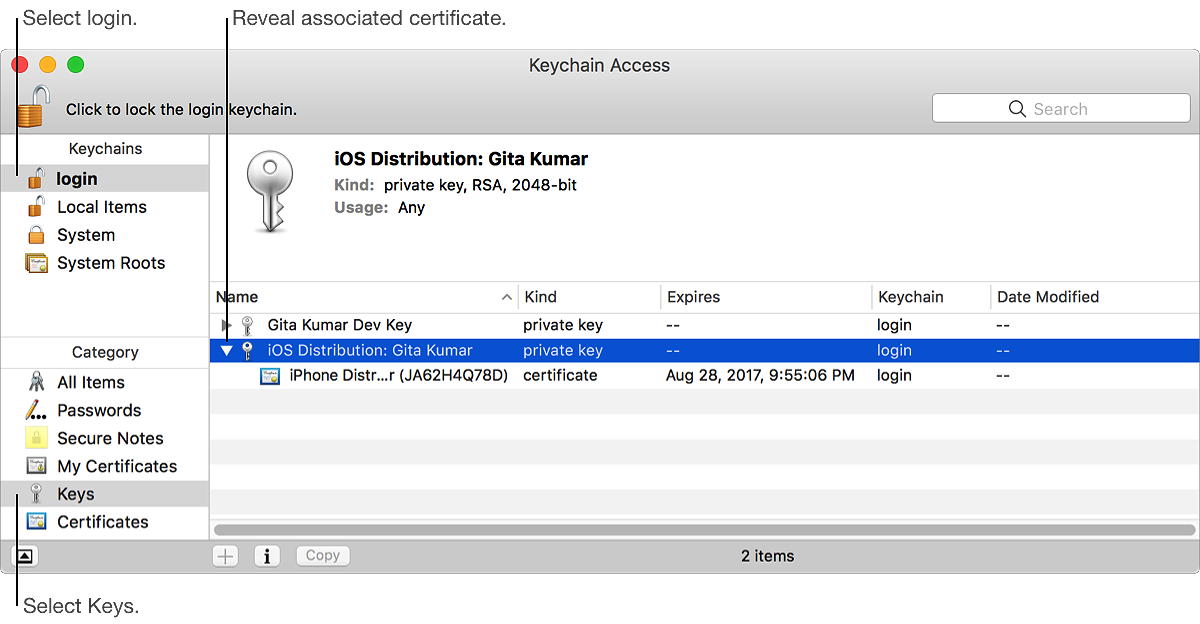Image resolution: width=1200 pixels, height=624 pixels.
Task: Show the Certificates category
Action: pyautogui.click(x=103, y=521)
